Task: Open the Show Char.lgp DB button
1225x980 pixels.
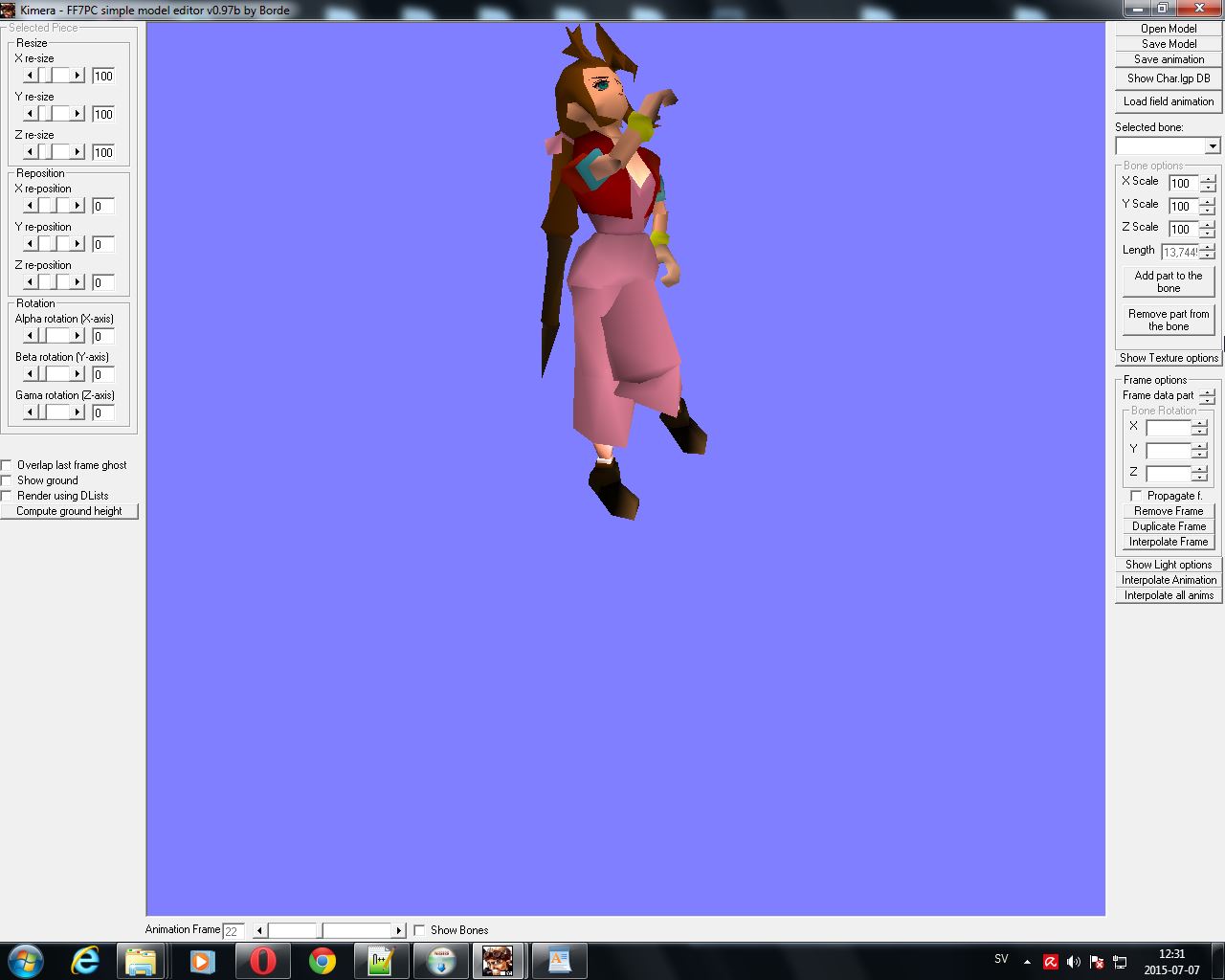Action: tap(1169, 78)
